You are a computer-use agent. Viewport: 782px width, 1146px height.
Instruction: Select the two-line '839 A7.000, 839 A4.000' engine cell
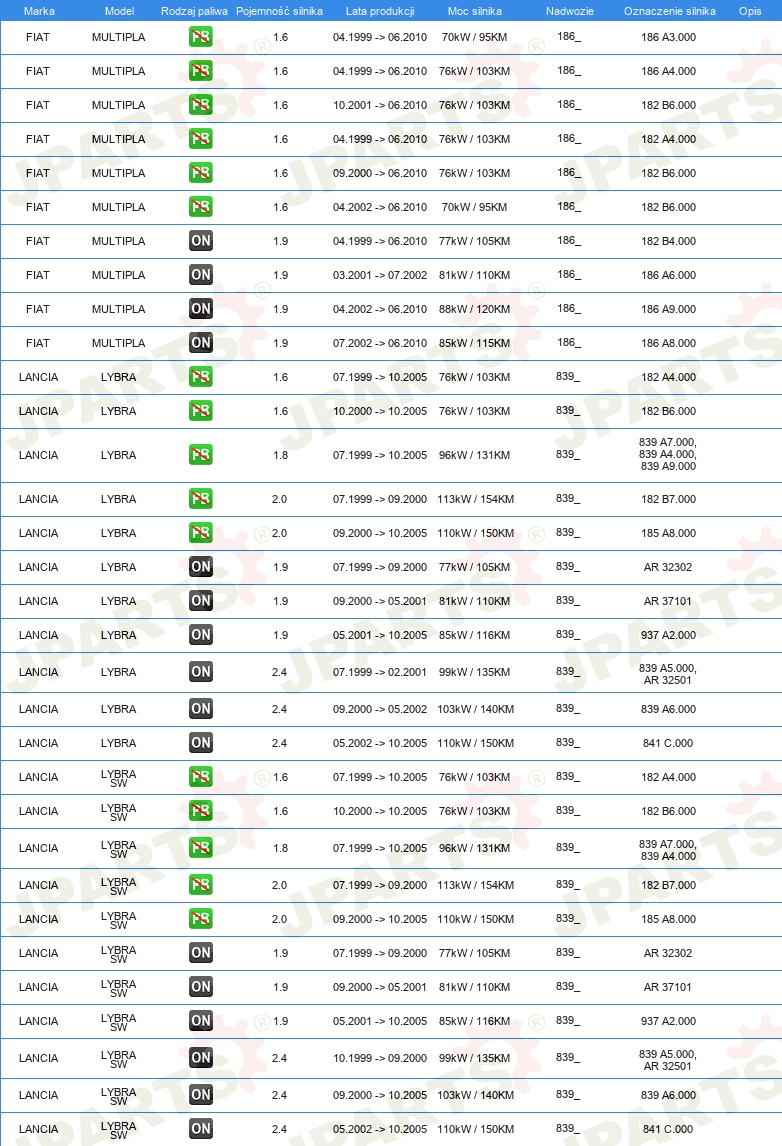coord(668,850)
